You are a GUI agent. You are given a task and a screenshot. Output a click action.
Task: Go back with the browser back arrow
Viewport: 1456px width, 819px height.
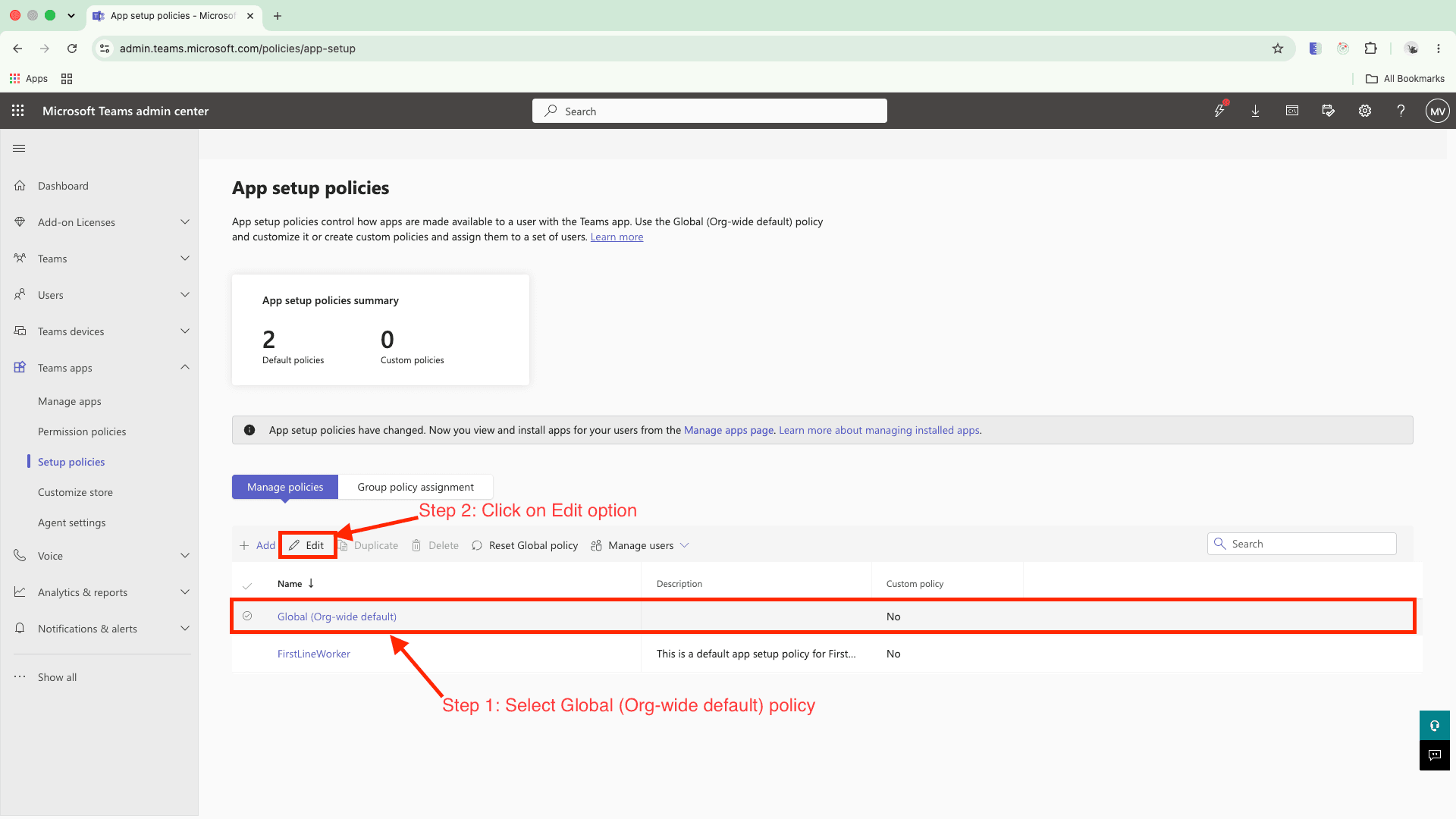[x=17, y=49]
